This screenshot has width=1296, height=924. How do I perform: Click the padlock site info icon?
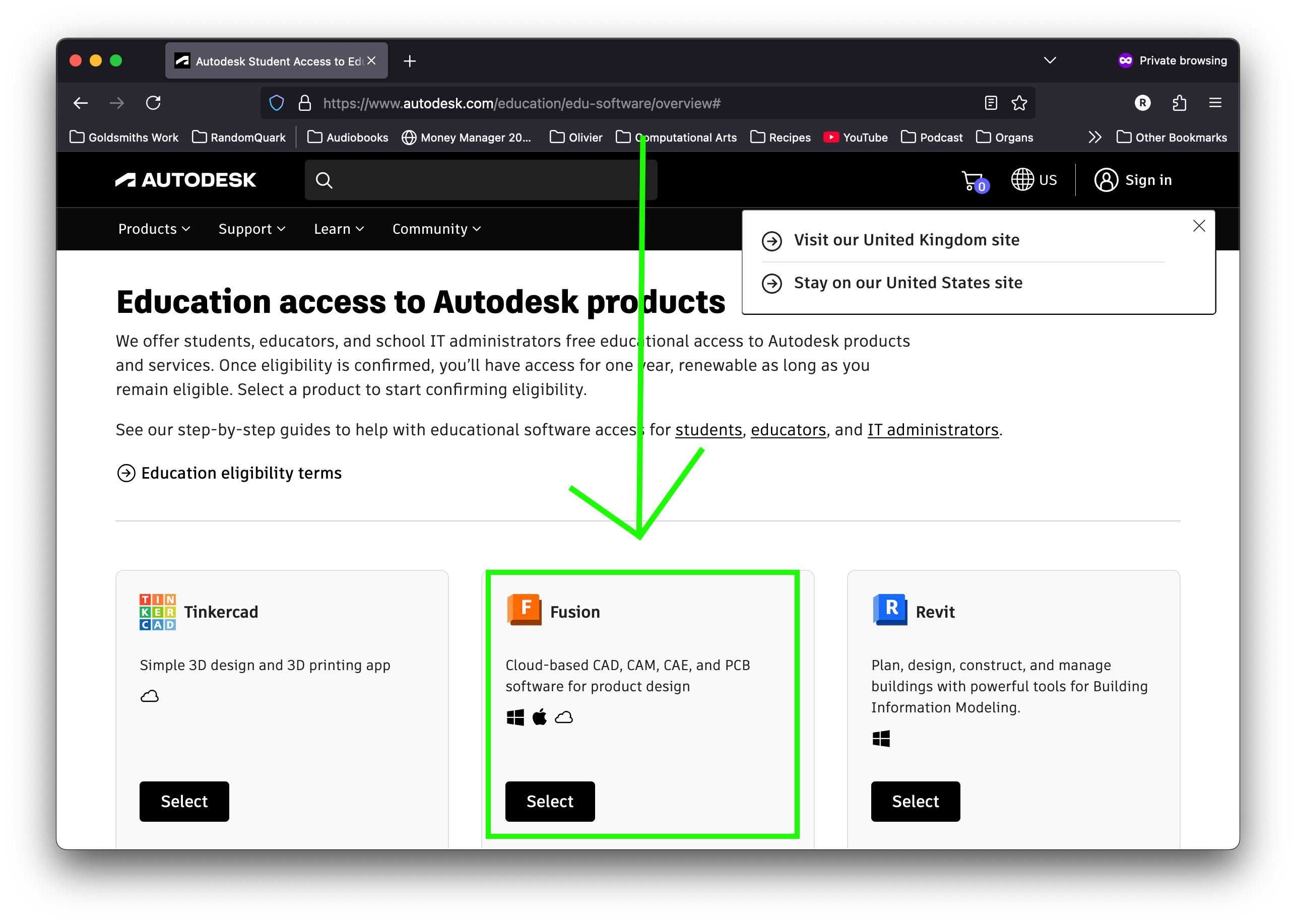coord(305,103)
